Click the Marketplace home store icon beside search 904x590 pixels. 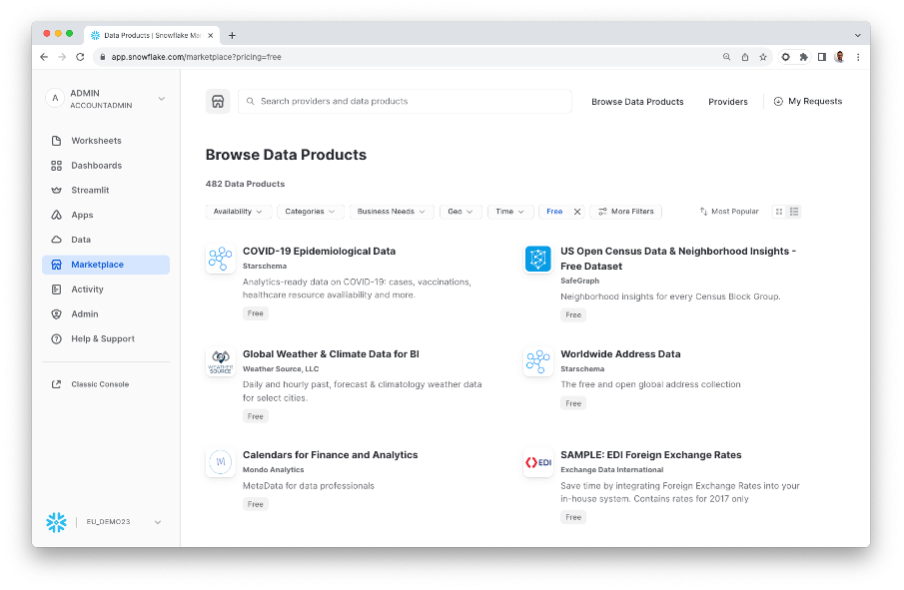coord(218,101)
